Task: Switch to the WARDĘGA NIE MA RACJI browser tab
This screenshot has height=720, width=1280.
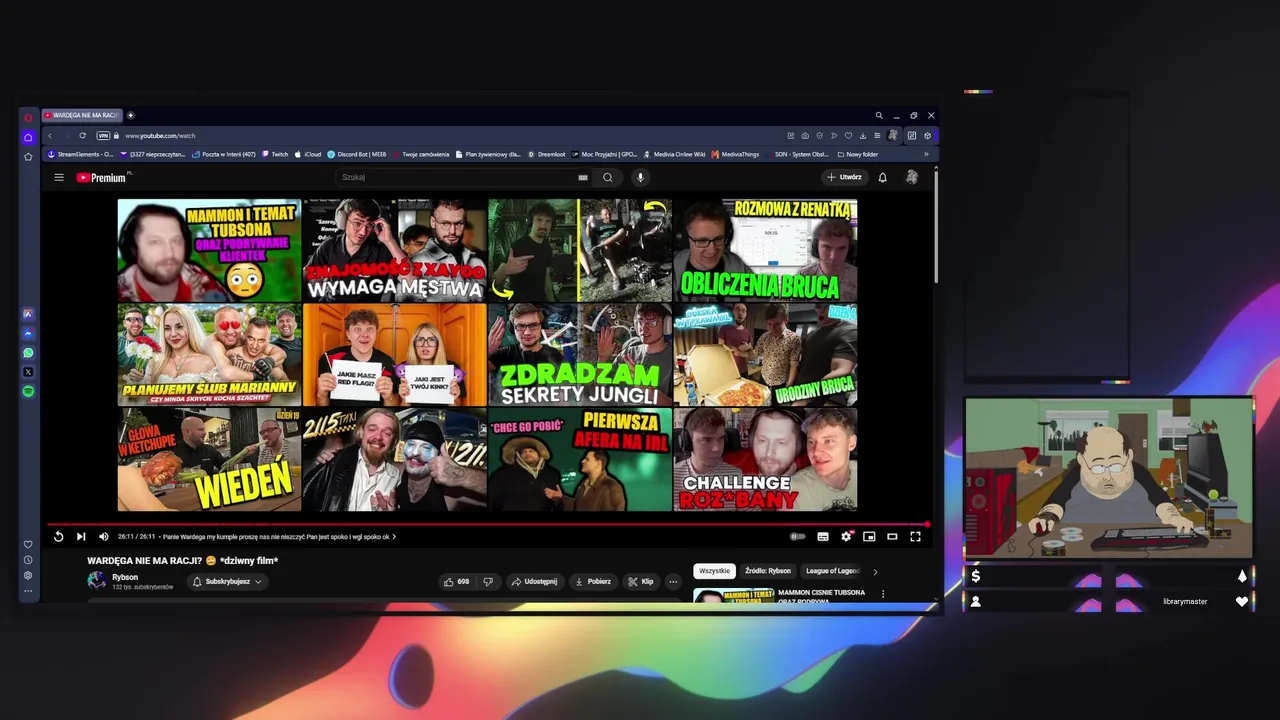Action: (x=81, y=115)
